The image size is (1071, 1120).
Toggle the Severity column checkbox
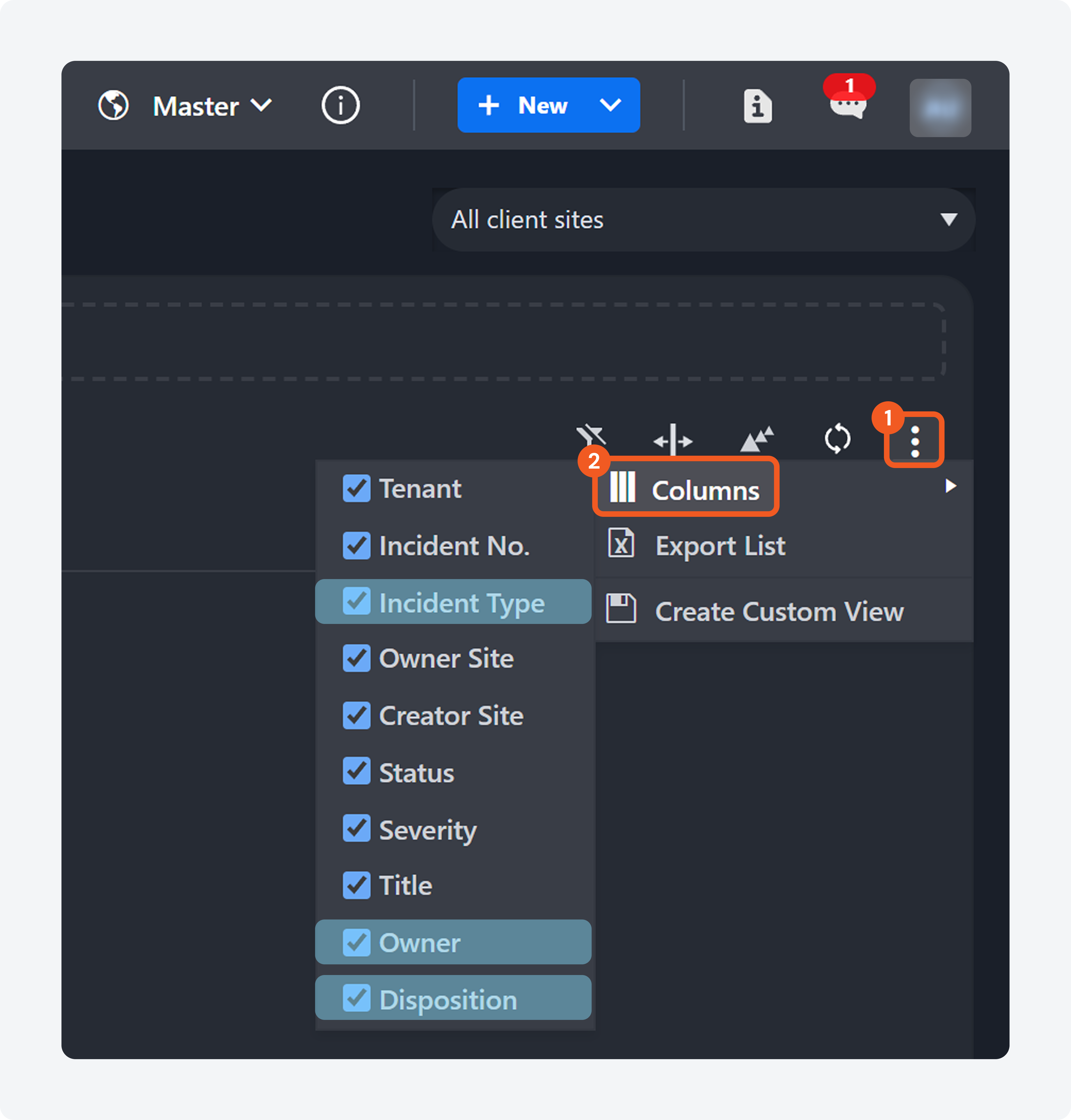click(356, 829)
